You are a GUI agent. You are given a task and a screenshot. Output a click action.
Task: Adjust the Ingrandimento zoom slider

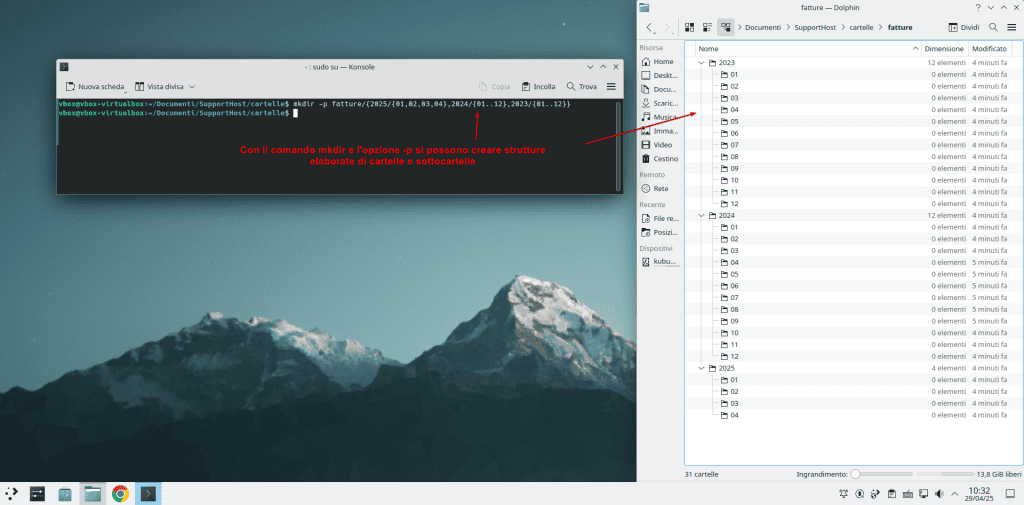881,474
